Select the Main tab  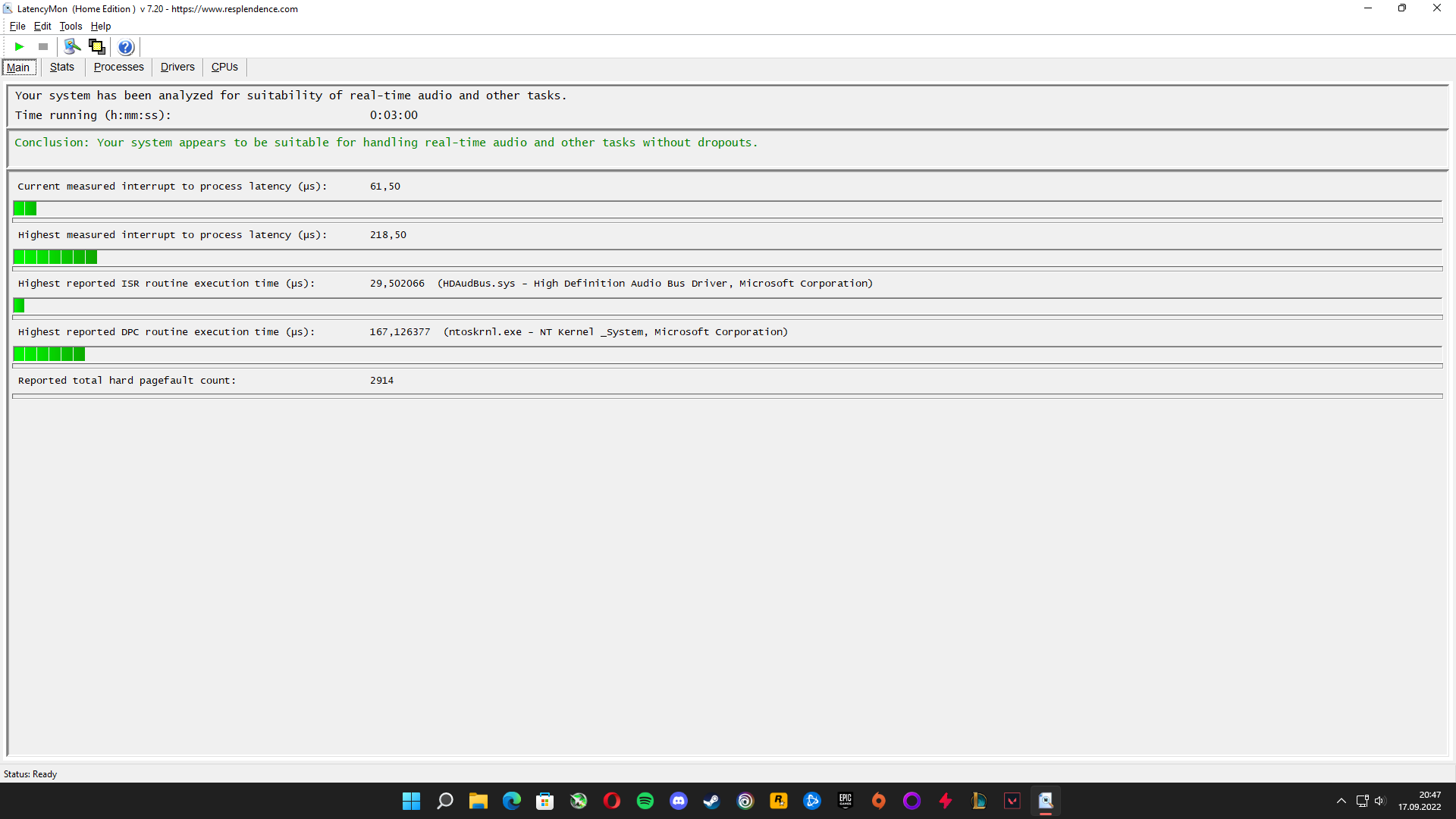(18, 67)
